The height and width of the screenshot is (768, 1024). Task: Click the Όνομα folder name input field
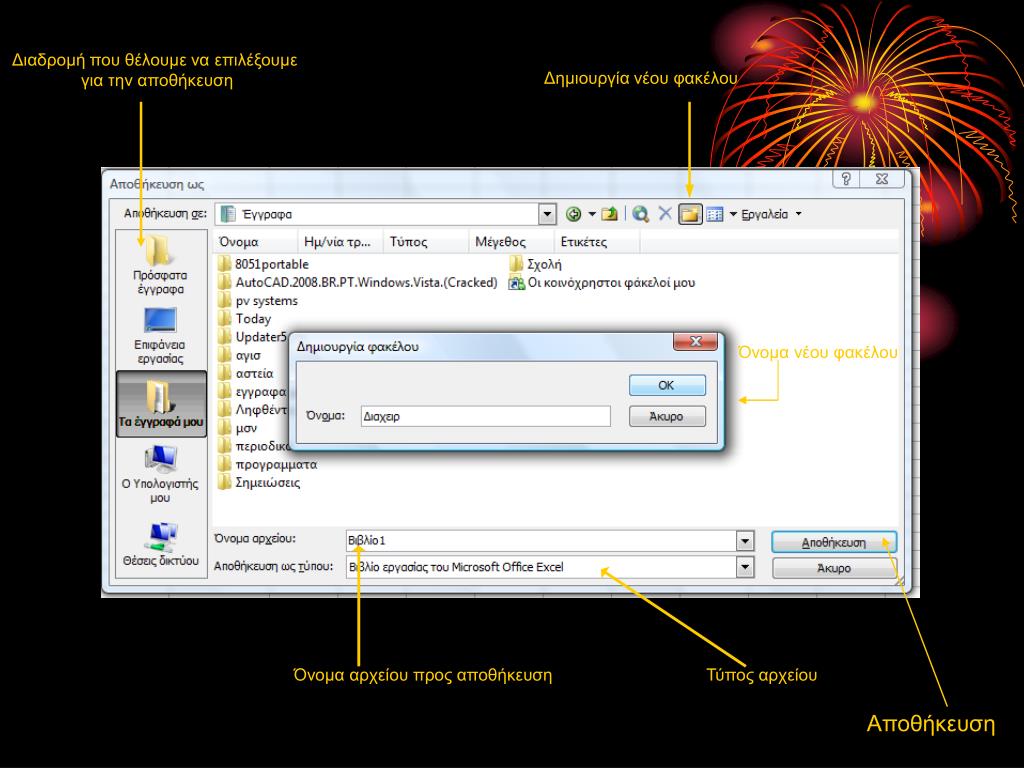click(x=485, y=416)
